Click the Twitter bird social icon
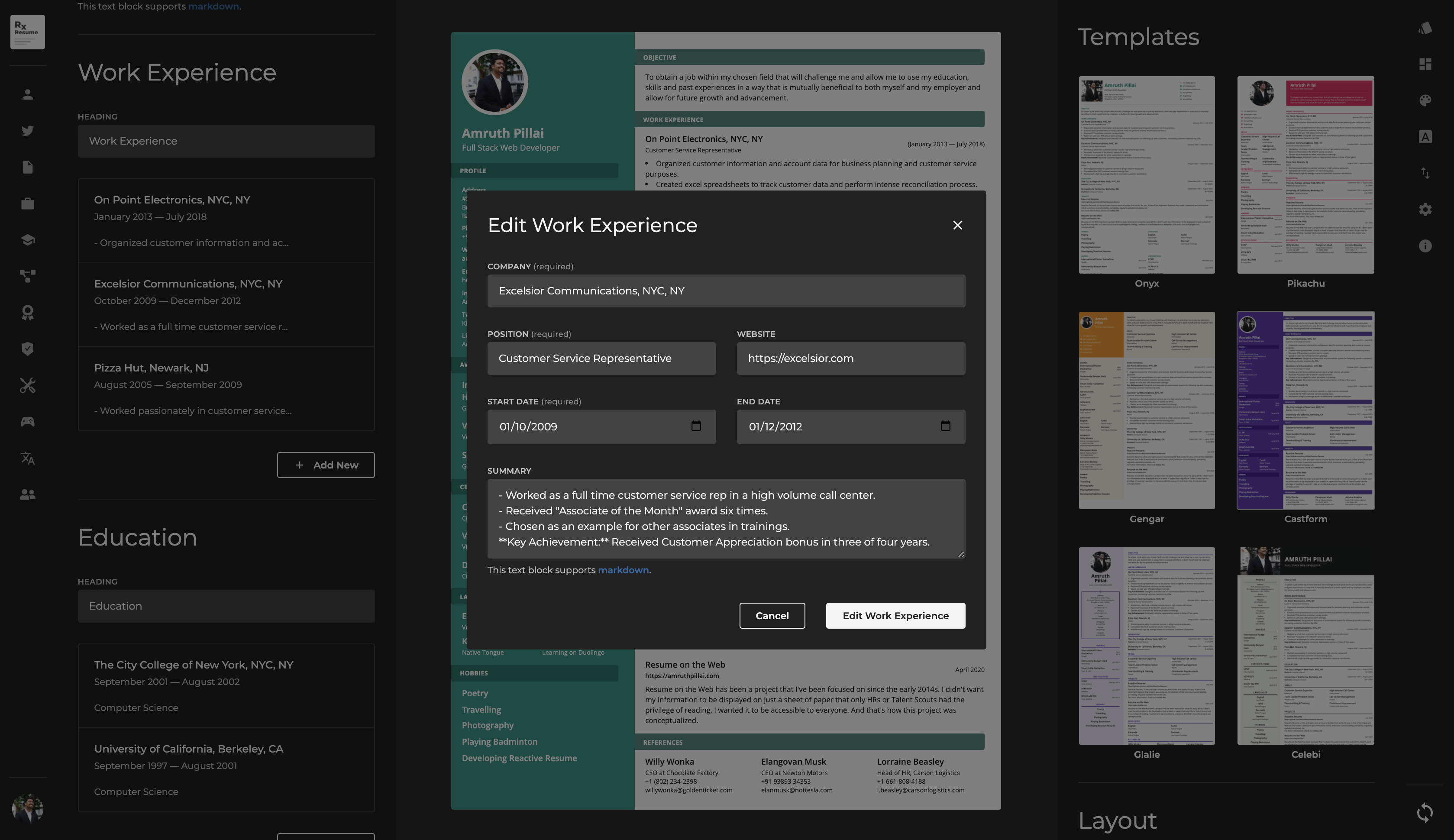Screen dimensions: 1454x840 [27, 131]
